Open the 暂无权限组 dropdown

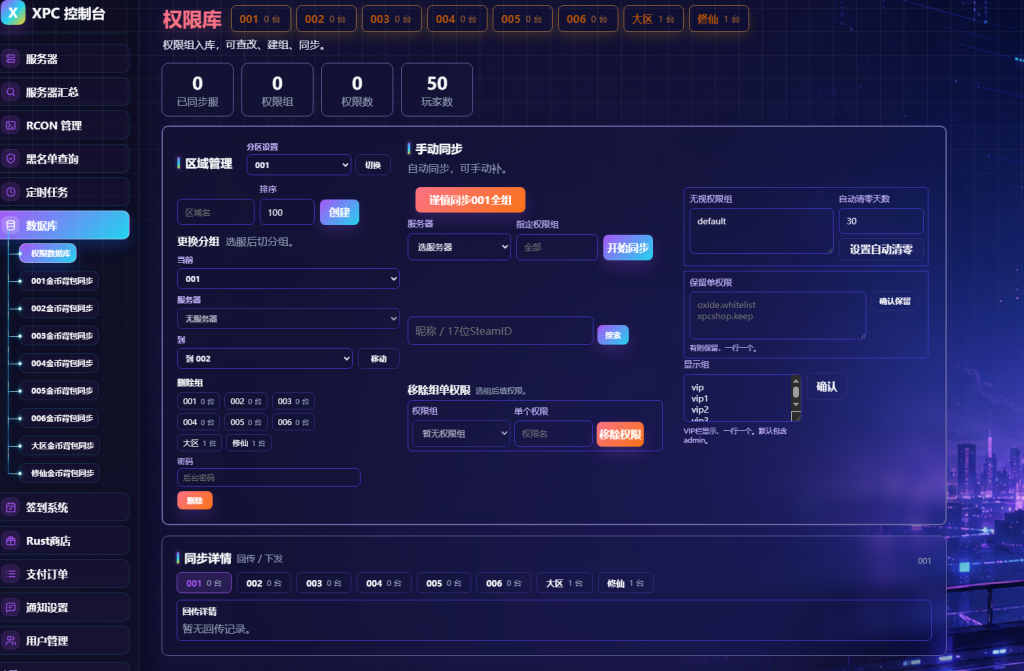460,433
